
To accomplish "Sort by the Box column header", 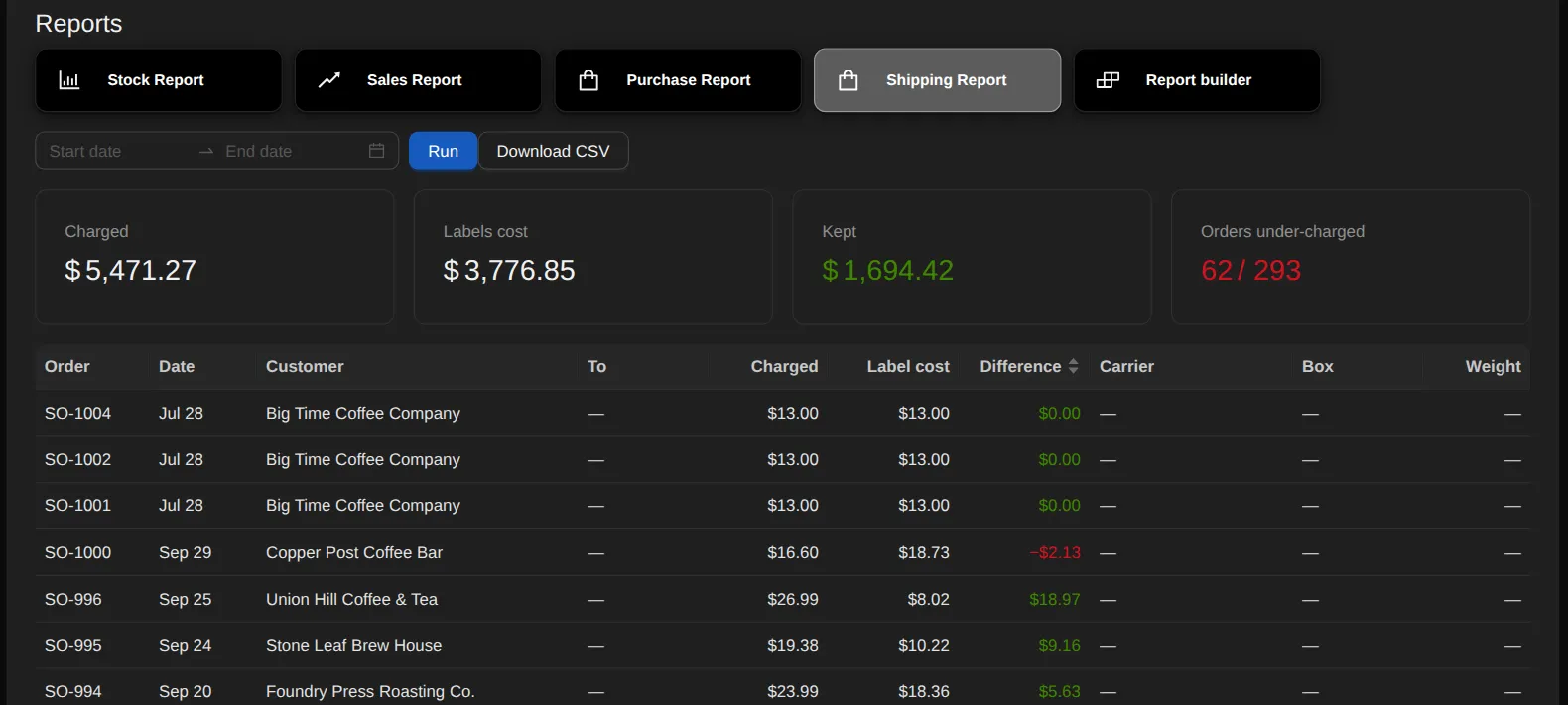I will tap(1318, 366).
